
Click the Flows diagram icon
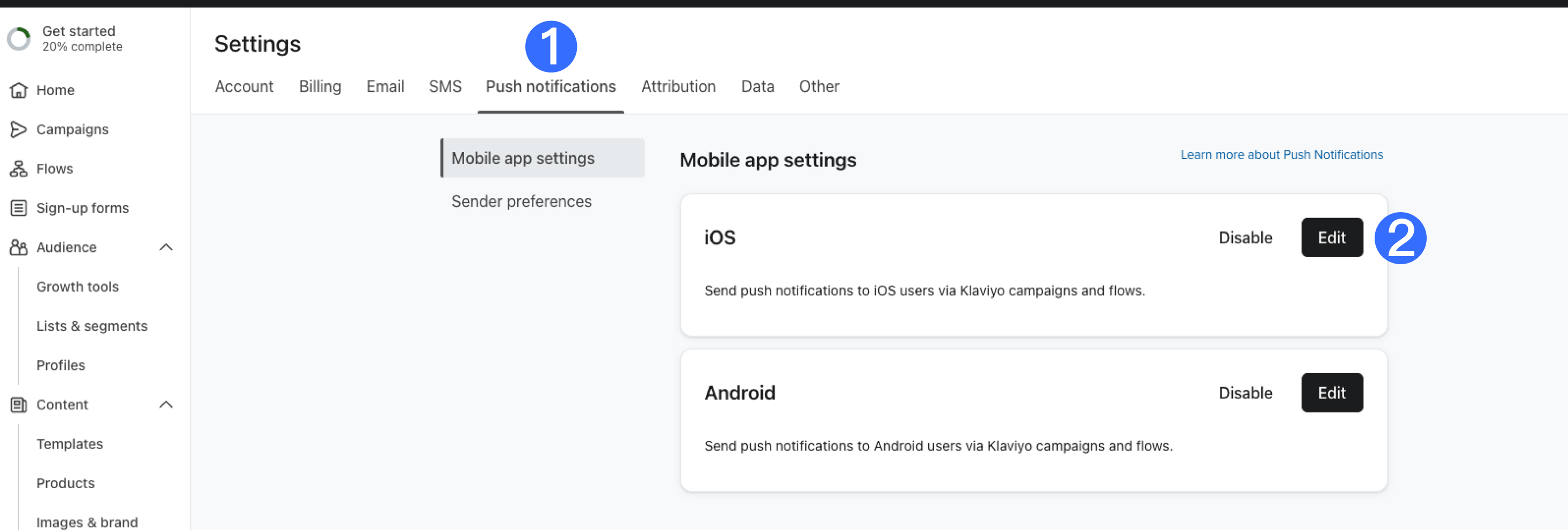tap(18, 169)
